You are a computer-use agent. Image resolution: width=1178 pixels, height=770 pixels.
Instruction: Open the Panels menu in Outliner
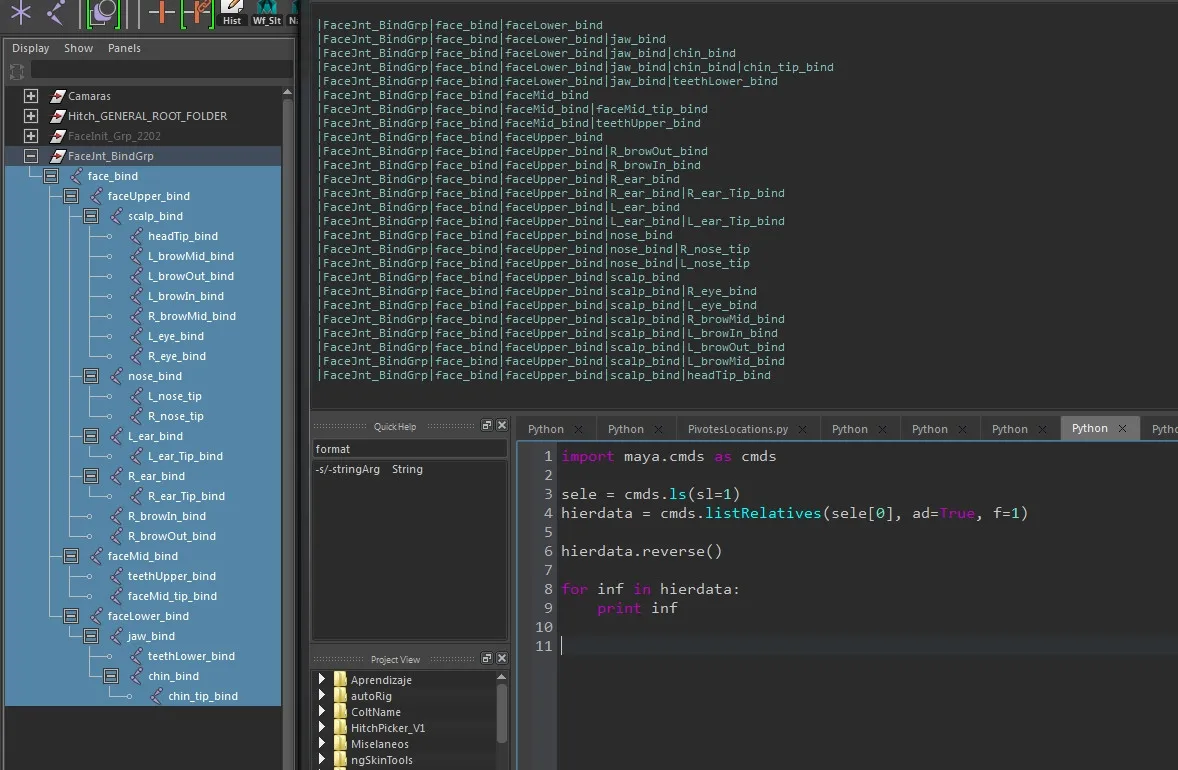[124, 48]
